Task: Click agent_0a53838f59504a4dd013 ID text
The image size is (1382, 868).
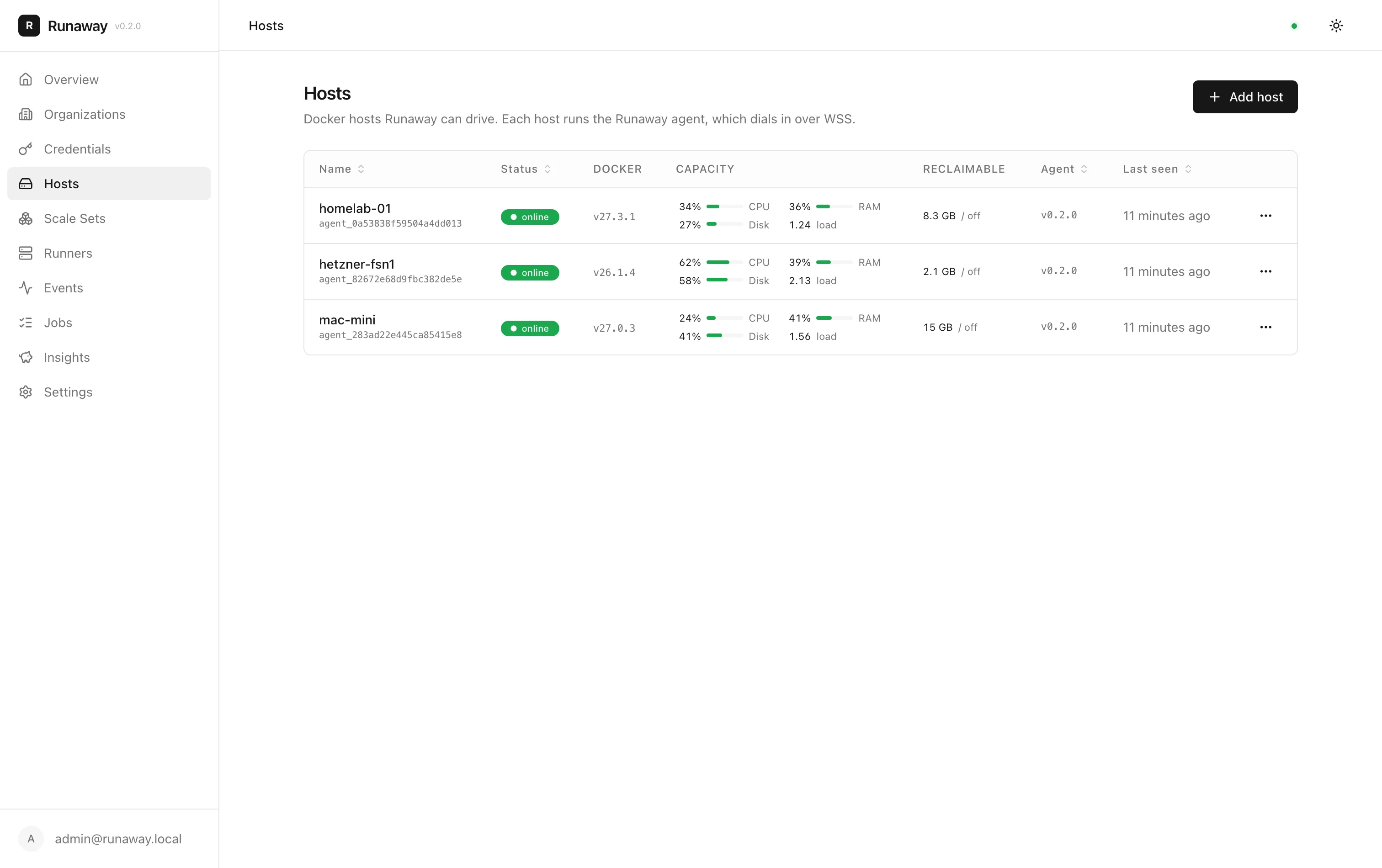Action: (x=390, y=223)
